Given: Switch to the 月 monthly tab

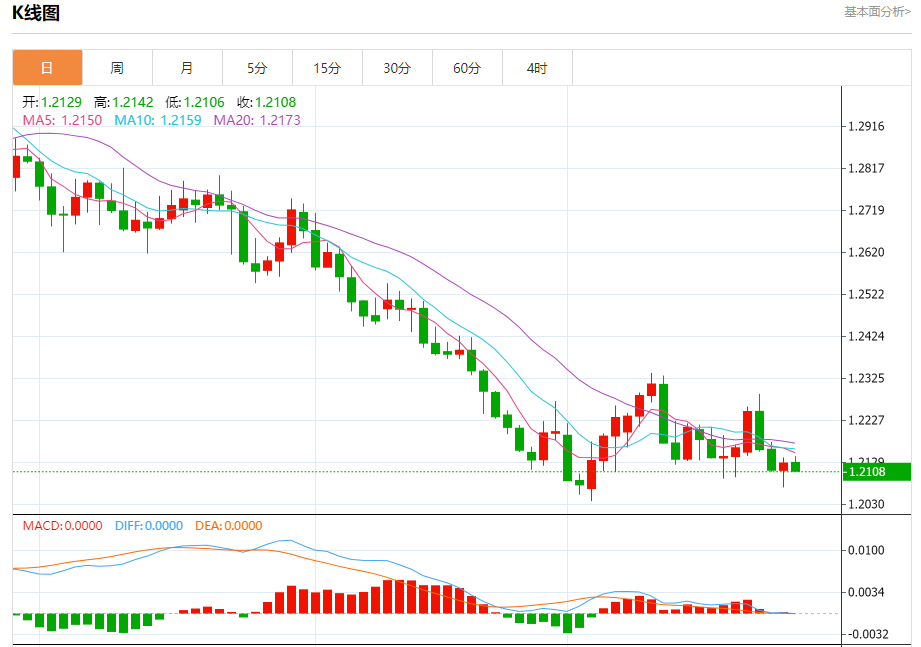Looking at the screenshot, I should [187, 68].
